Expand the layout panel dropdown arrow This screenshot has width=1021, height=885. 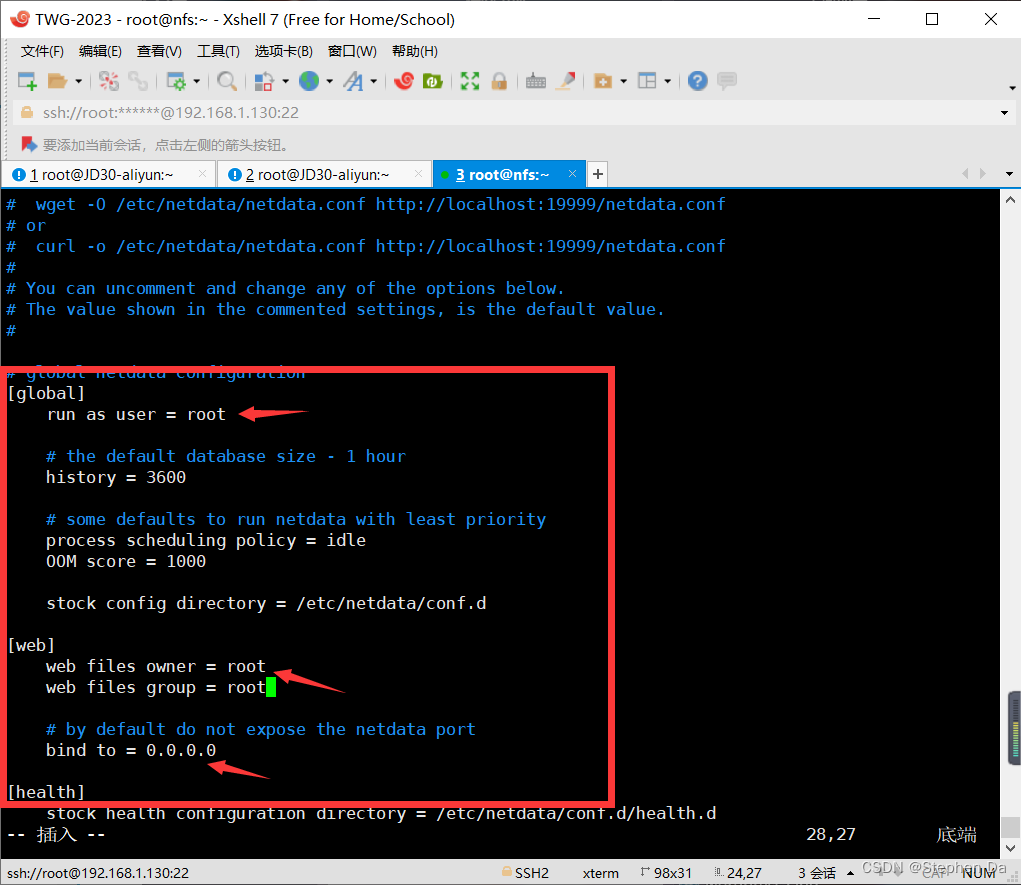(667, 82)
